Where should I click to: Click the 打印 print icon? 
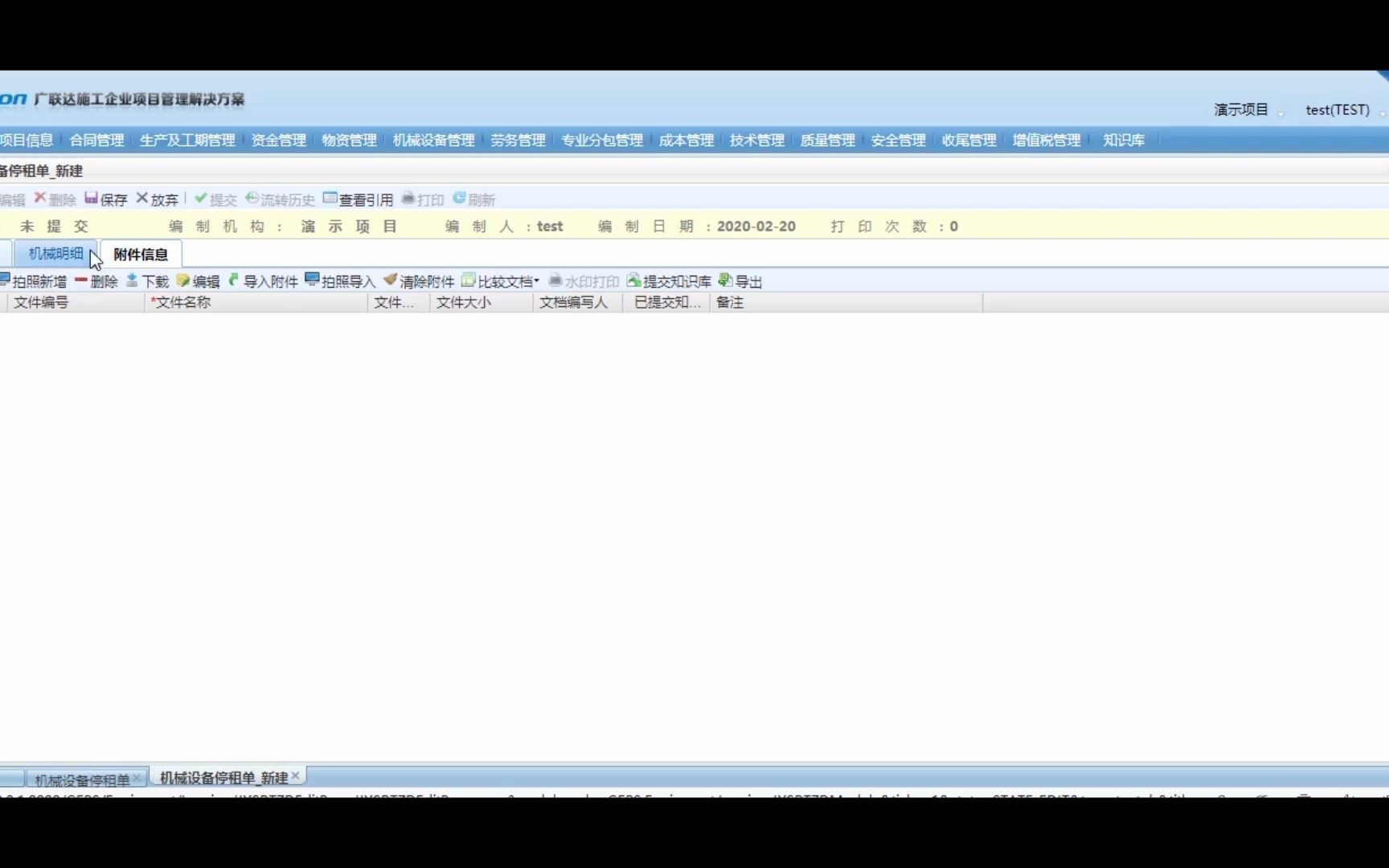click(408, 198)
